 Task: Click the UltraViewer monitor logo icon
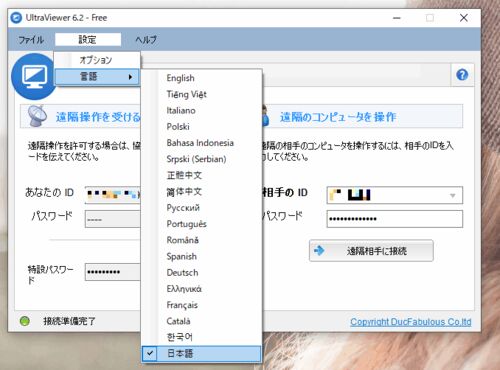point(33,76)
